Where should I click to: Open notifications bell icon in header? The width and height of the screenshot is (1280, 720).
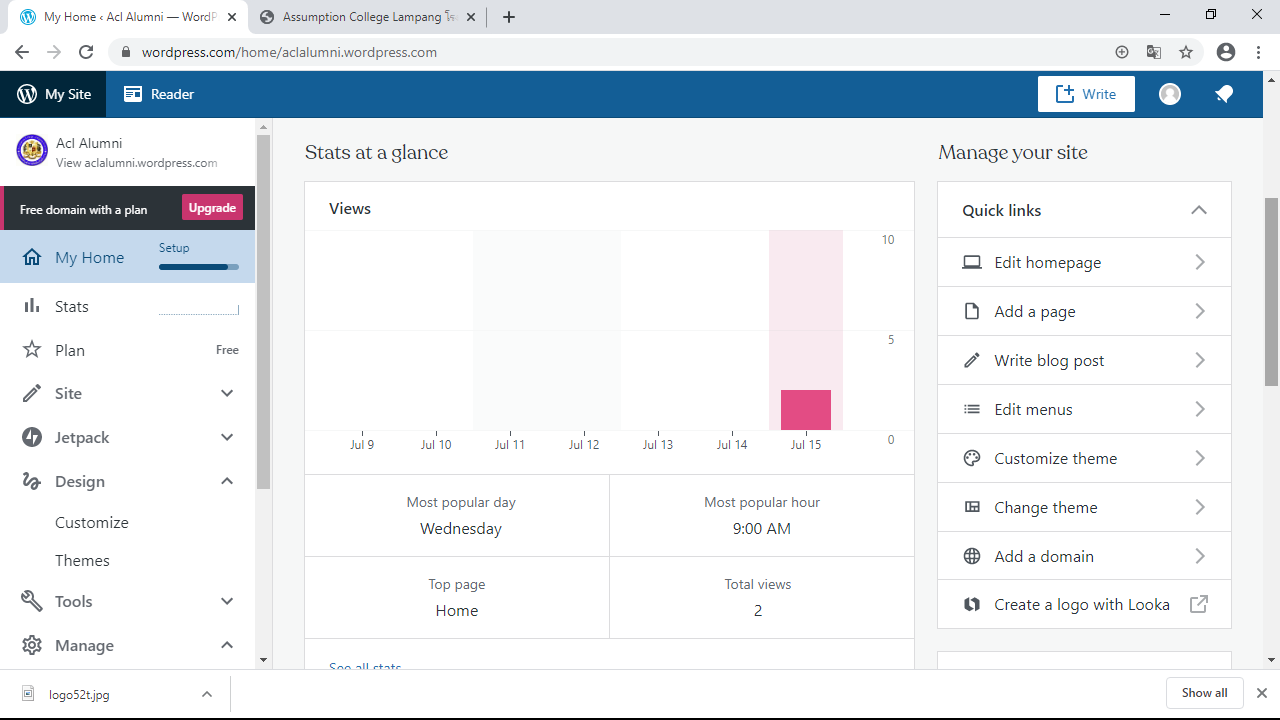(x=1224, y=94)
